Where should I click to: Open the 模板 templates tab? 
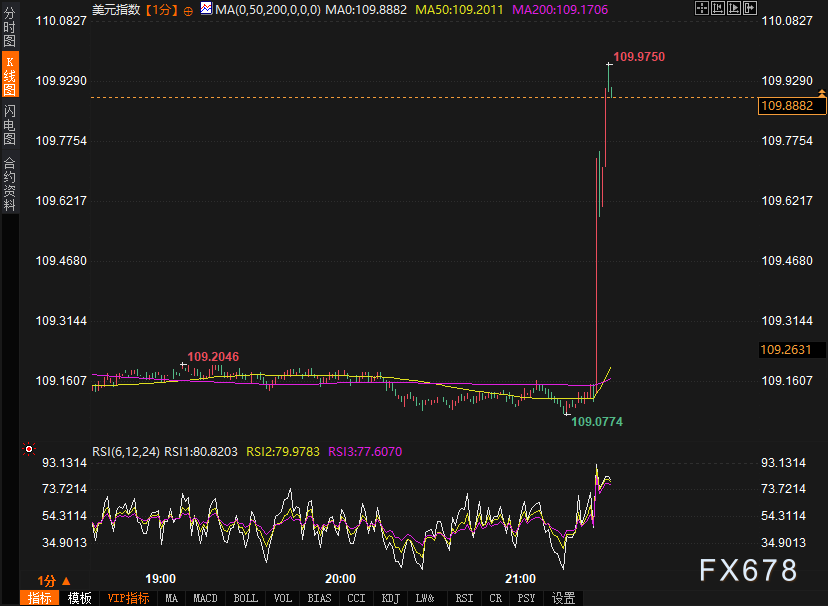click(x=80, y=598)
